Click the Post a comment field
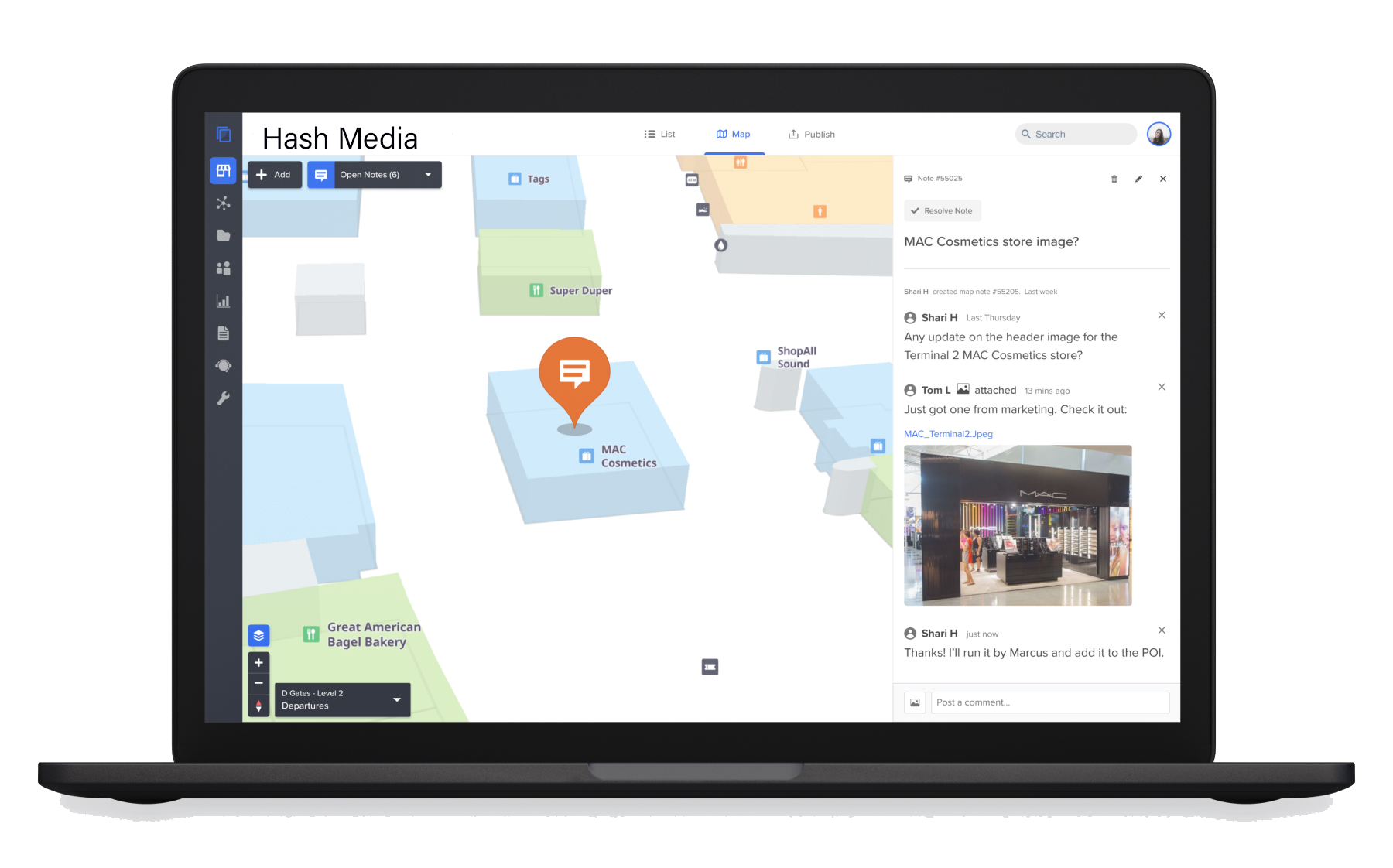Screen dimensions: 1393x868 [x=1049, y=702]
